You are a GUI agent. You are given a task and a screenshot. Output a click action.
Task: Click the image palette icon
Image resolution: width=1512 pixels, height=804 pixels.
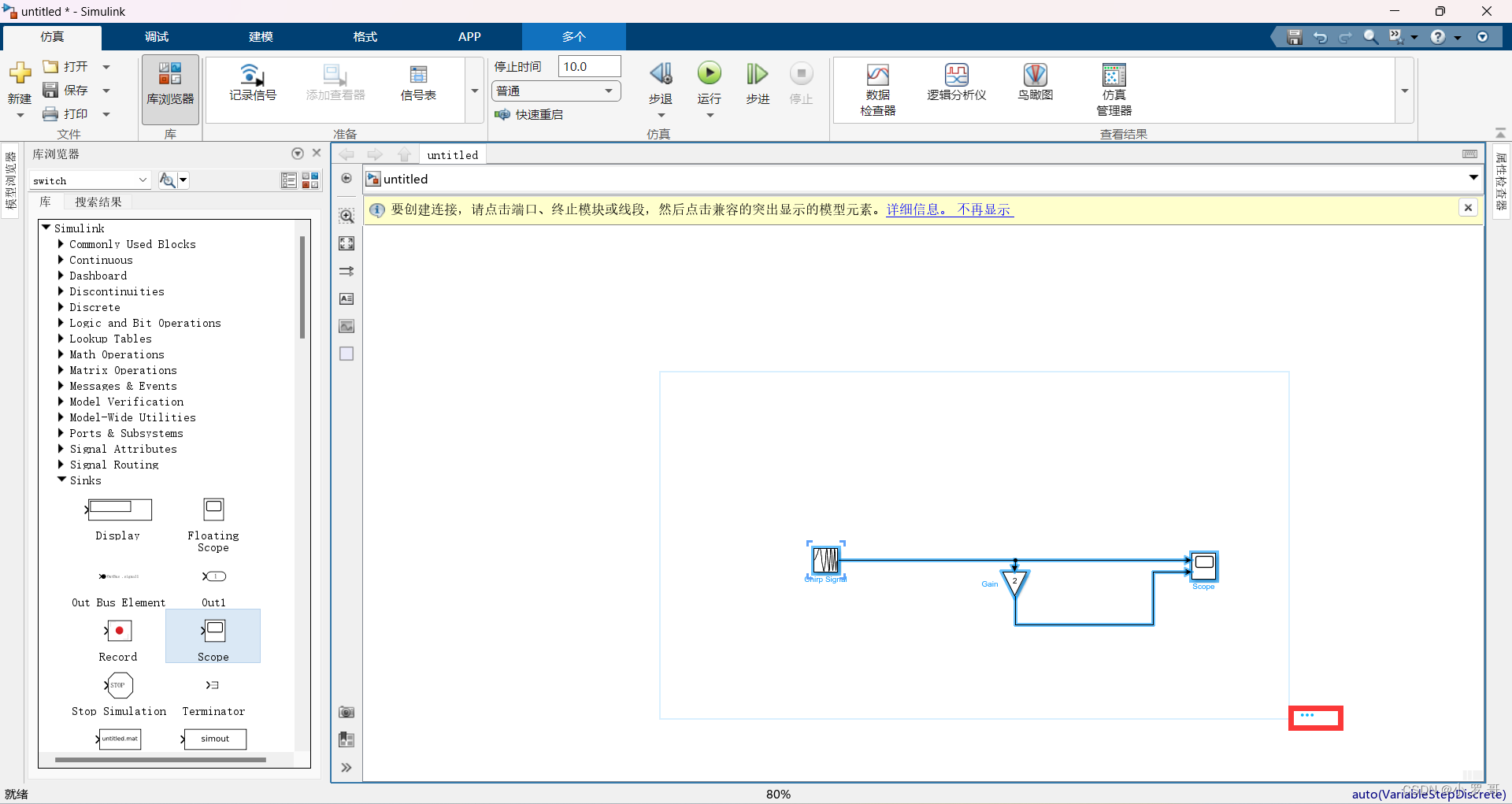[x=346, y=326]
